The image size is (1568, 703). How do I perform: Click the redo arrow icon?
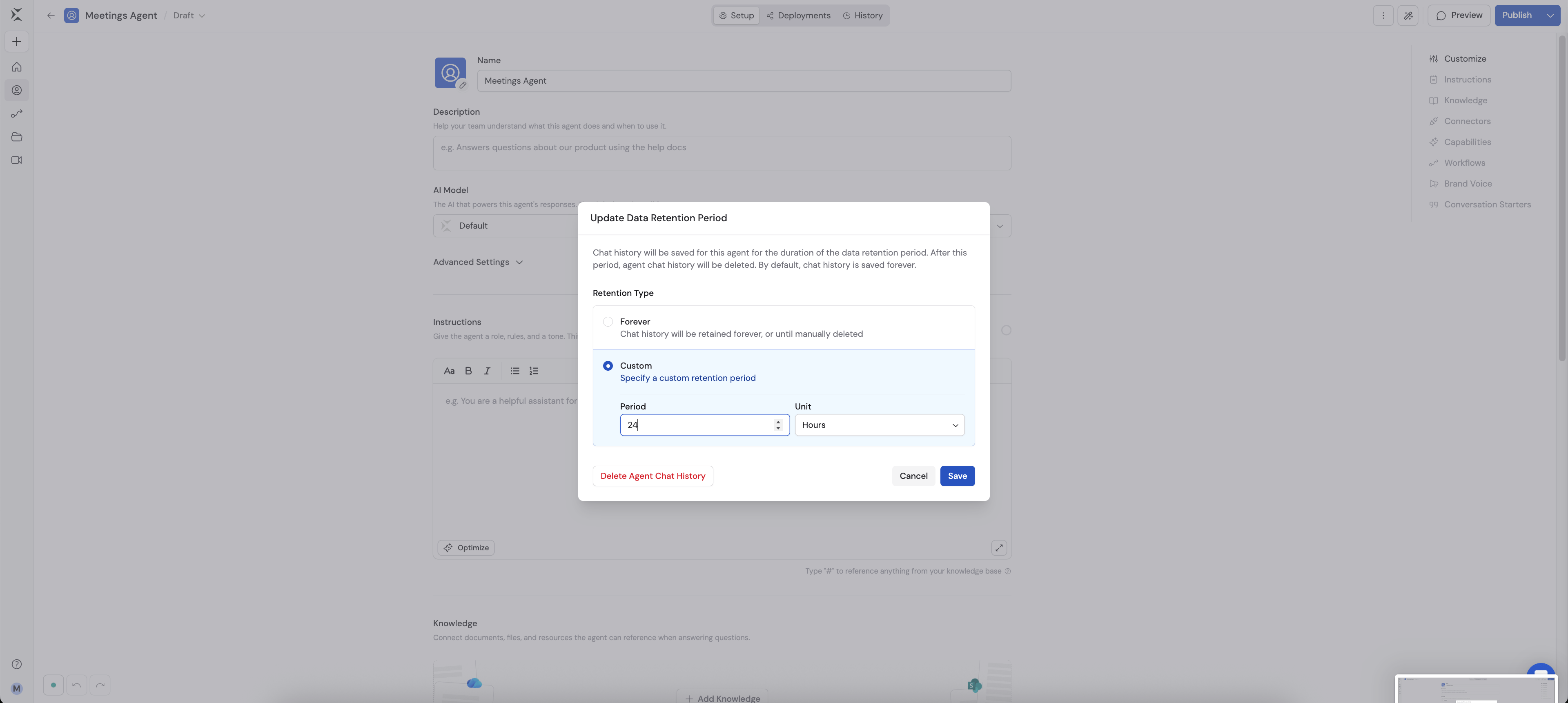(x=100, y=685)
